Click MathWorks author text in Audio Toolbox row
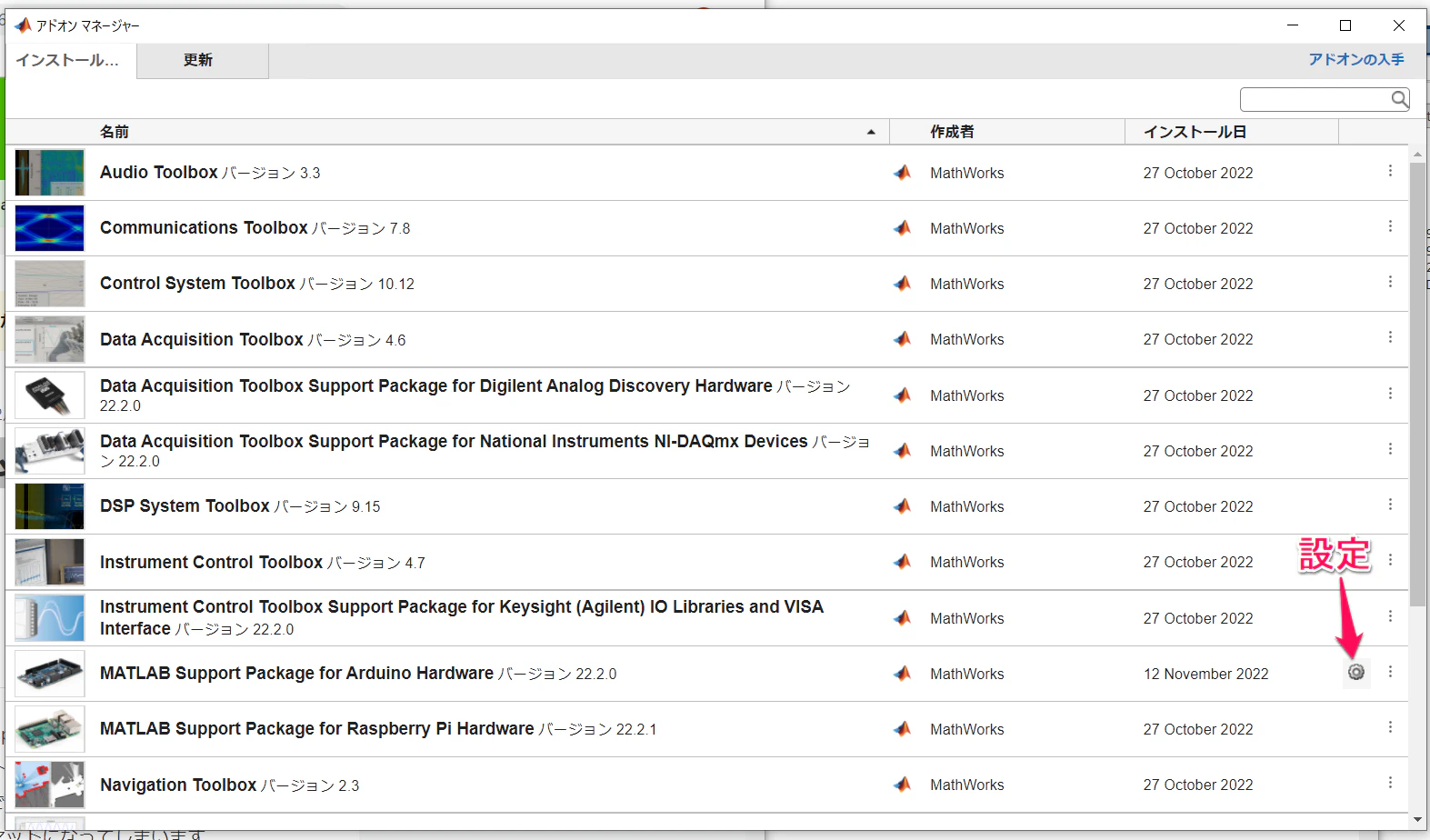The image size is (1430, 840). tap(967, 173)
